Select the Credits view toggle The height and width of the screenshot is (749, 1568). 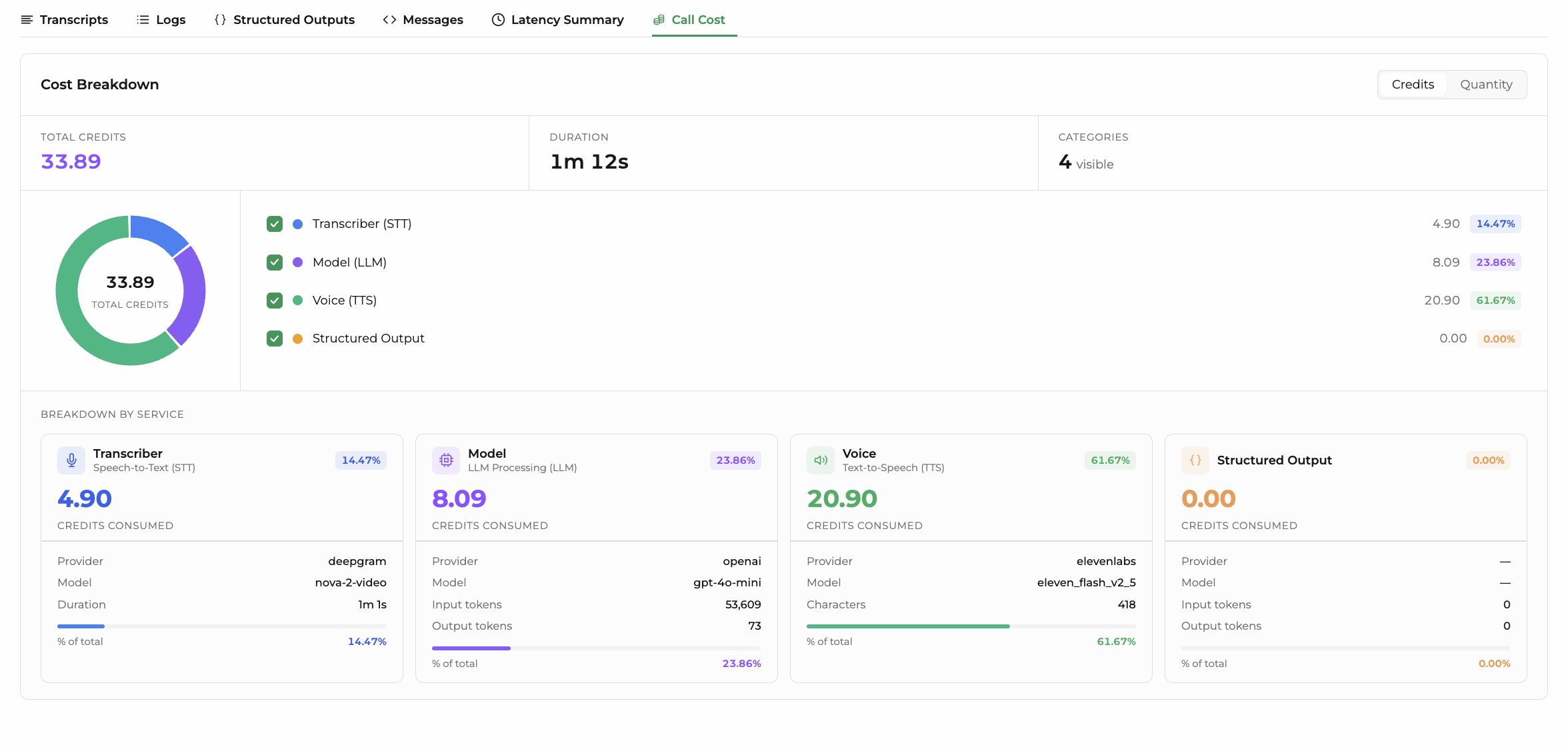click(x=1413, y=85)
